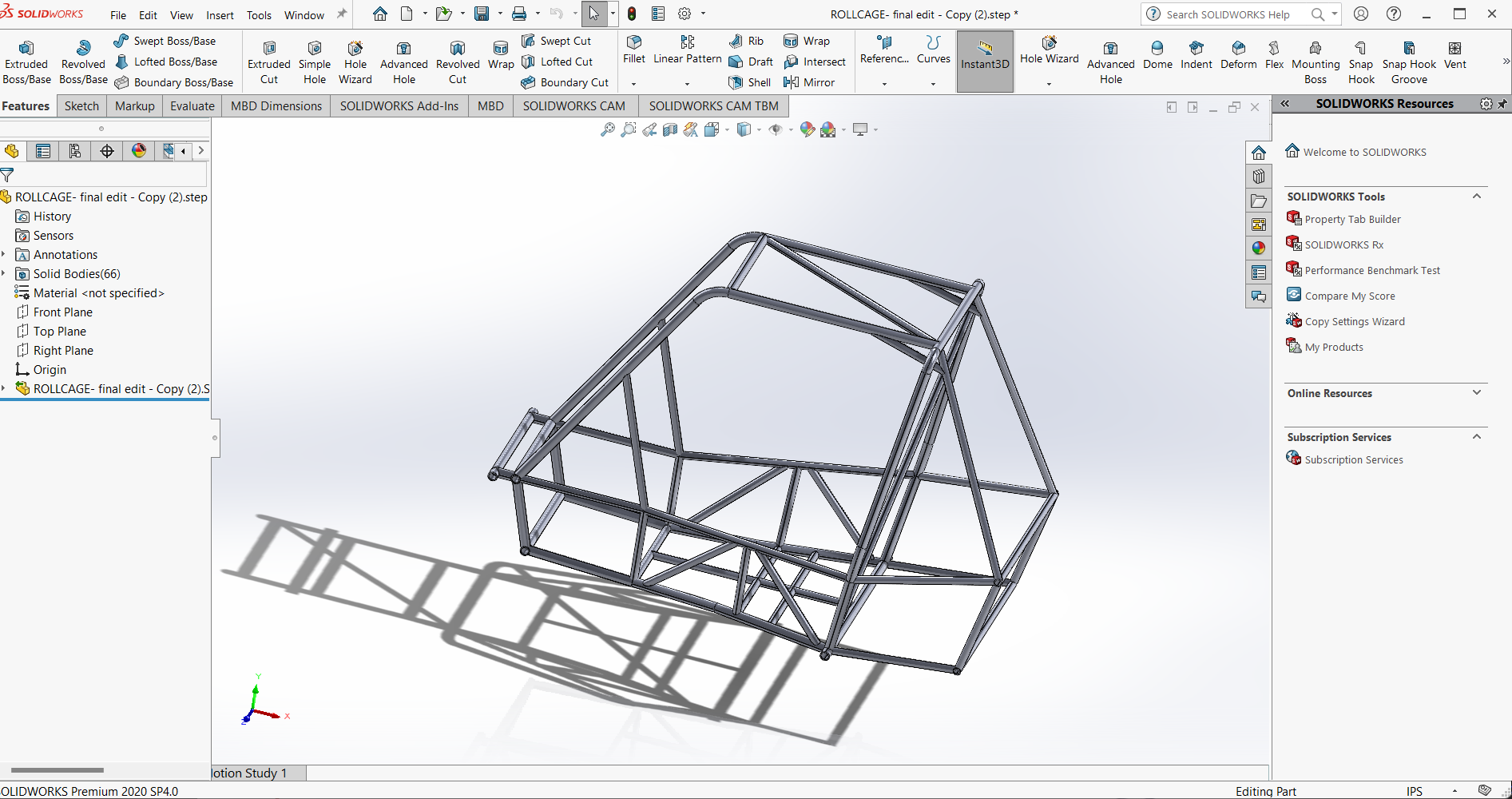The height and width of the screenshot is (799, 1512).
Task: Expand the Solid Bodies(66) tree node
Action: coord(4,274)
